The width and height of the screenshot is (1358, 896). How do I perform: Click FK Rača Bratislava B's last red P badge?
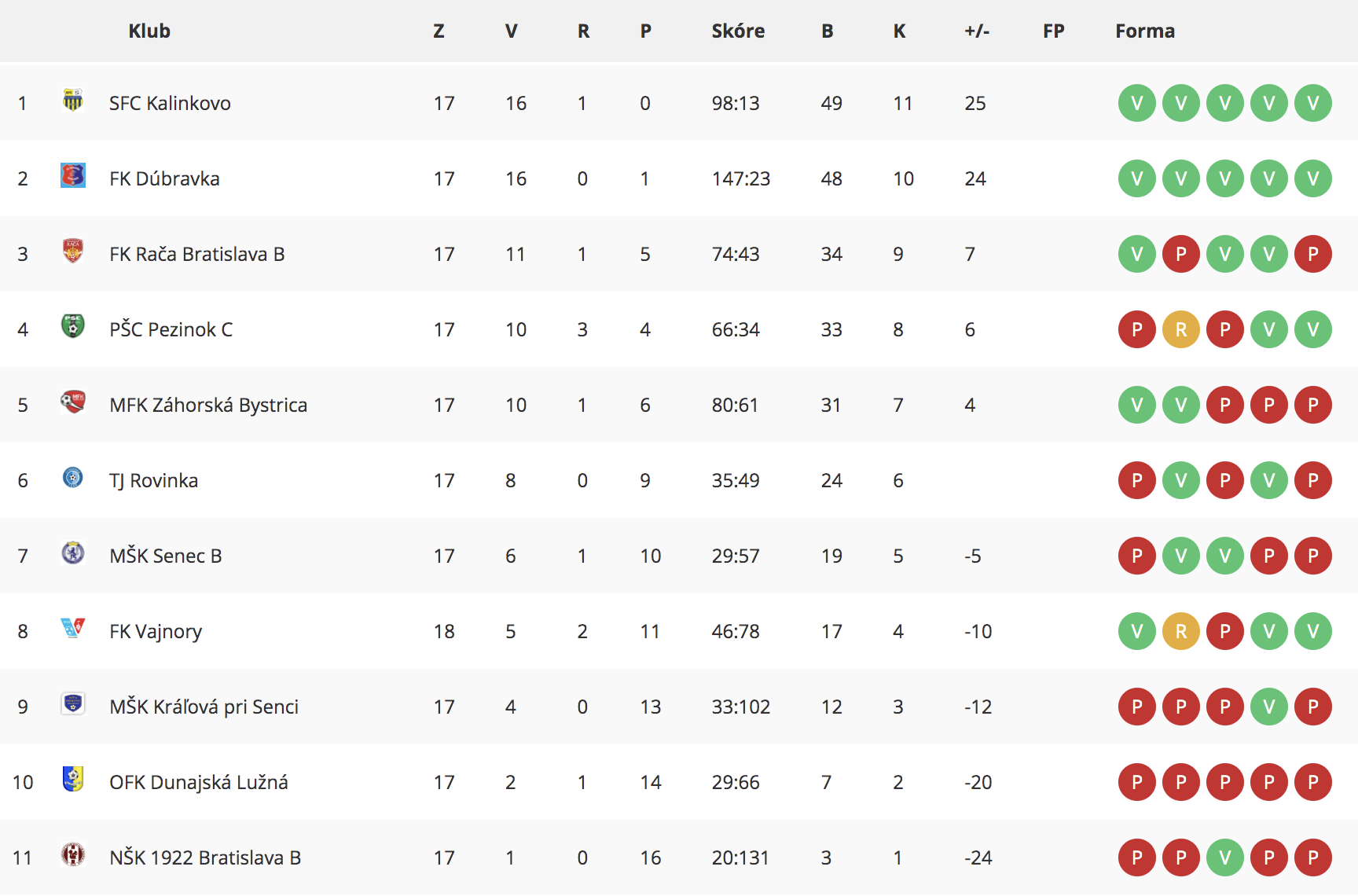pyautogui.click(x=1313, y=254)
